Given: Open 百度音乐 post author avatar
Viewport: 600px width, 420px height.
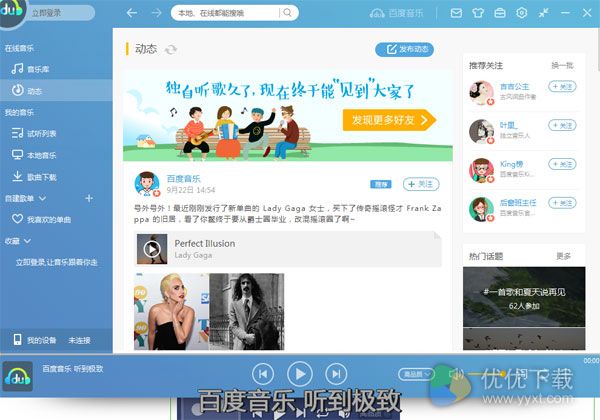Looking at the screenshot, I should coord(147,184).
